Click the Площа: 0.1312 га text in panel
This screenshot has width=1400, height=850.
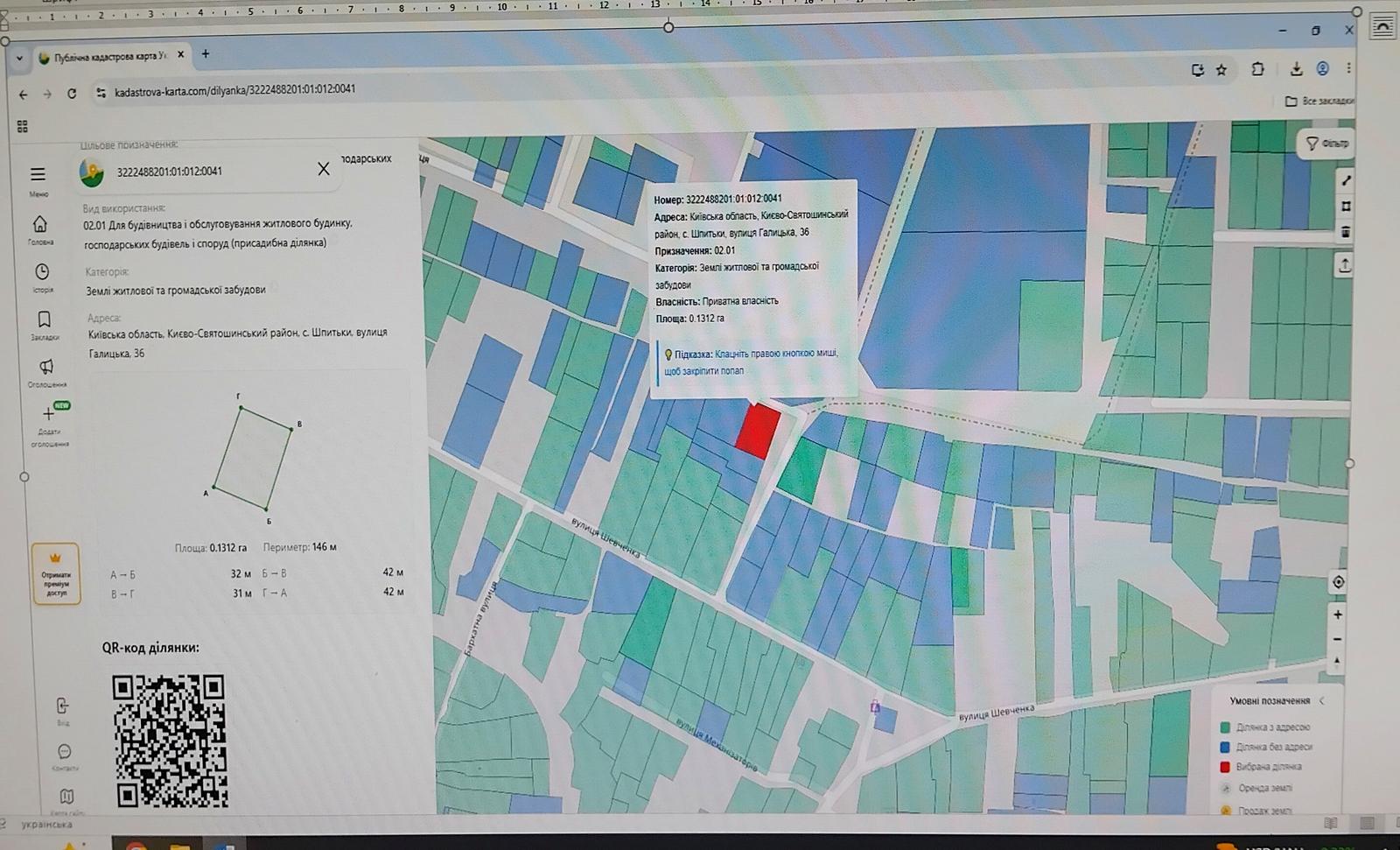tap(210, 548)
